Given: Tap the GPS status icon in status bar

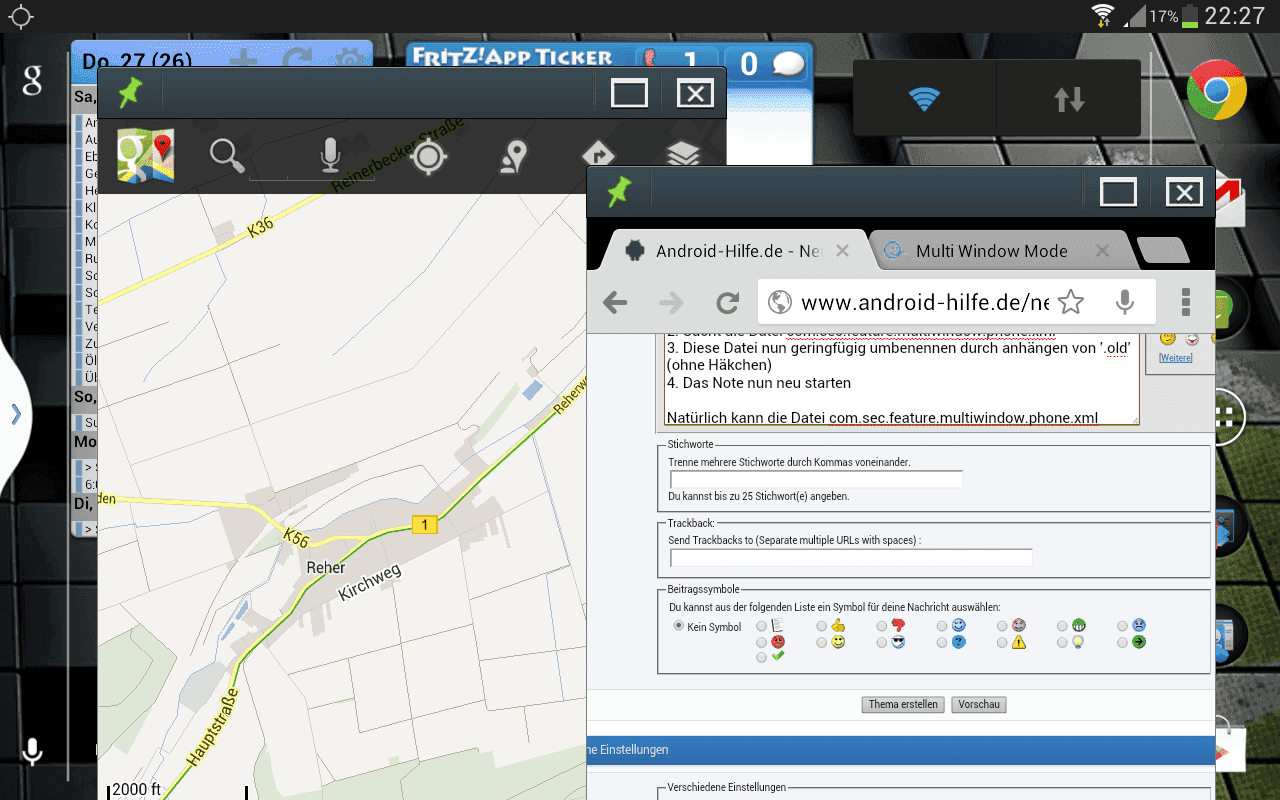Looking at the screenshot, I should click(x=21, y=16).
